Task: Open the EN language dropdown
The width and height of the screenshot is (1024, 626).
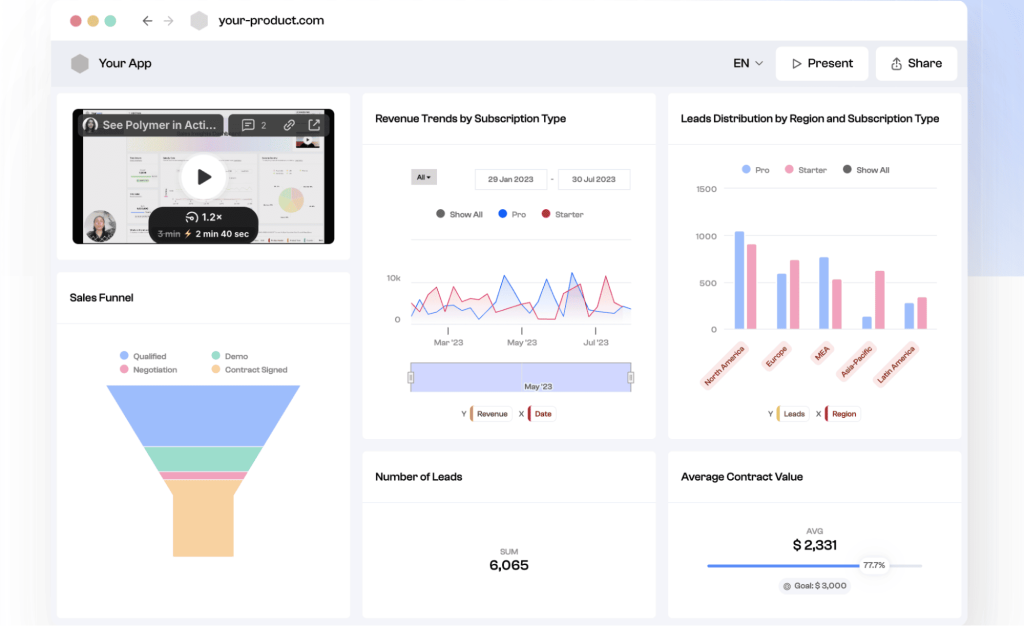Action: (748, 63)
